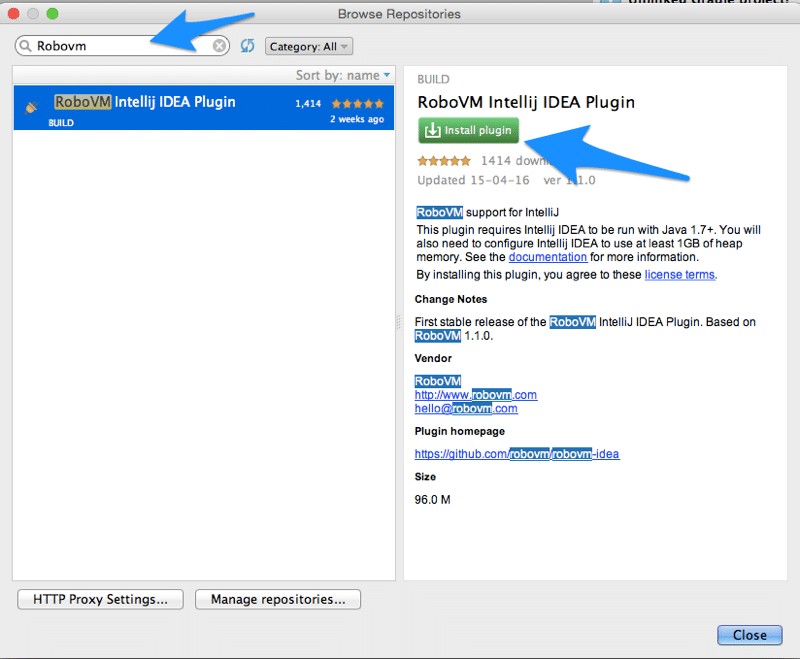Click the '2 weeks ago' text
Screen dimensions: 800x659
pos(357,119)
